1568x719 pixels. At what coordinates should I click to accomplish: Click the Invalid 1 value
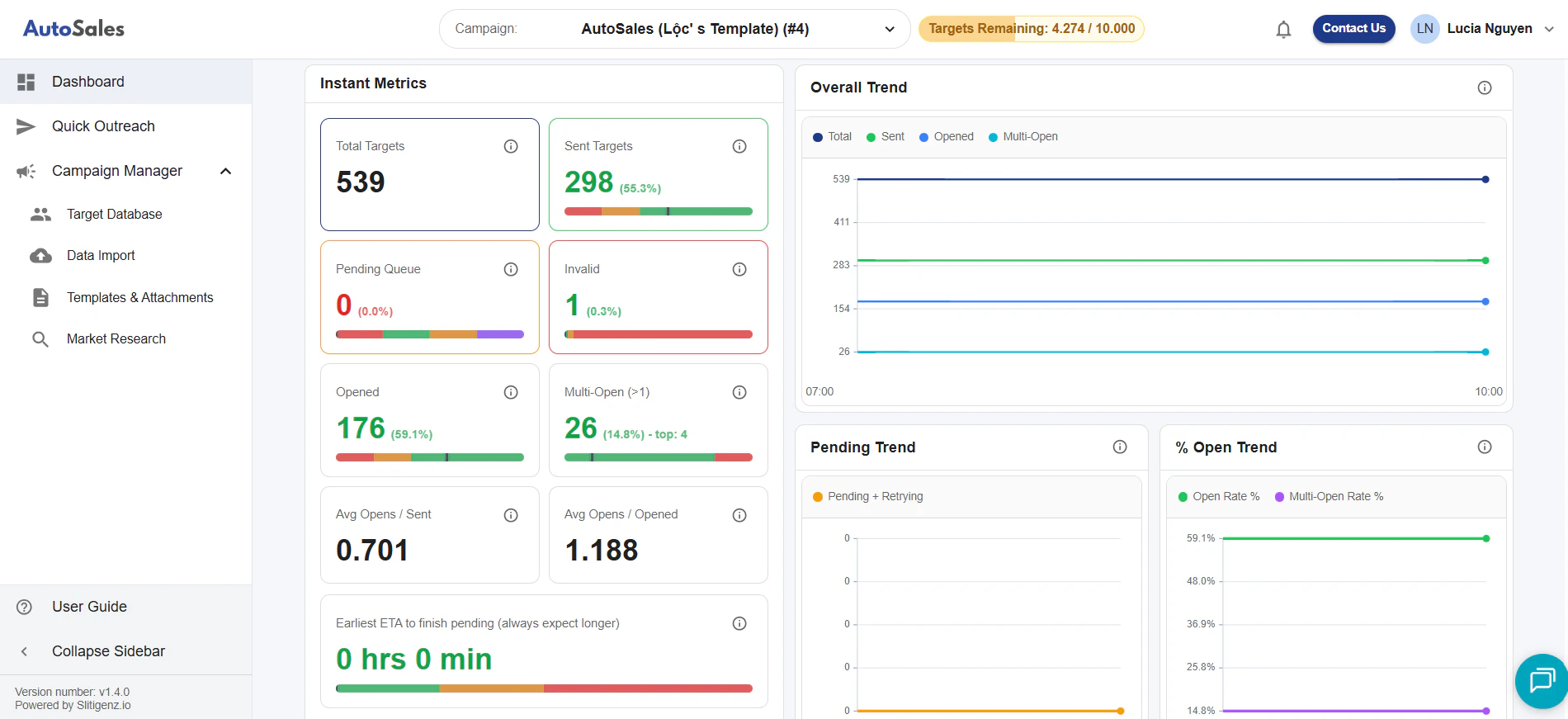[x=572, y=305]
